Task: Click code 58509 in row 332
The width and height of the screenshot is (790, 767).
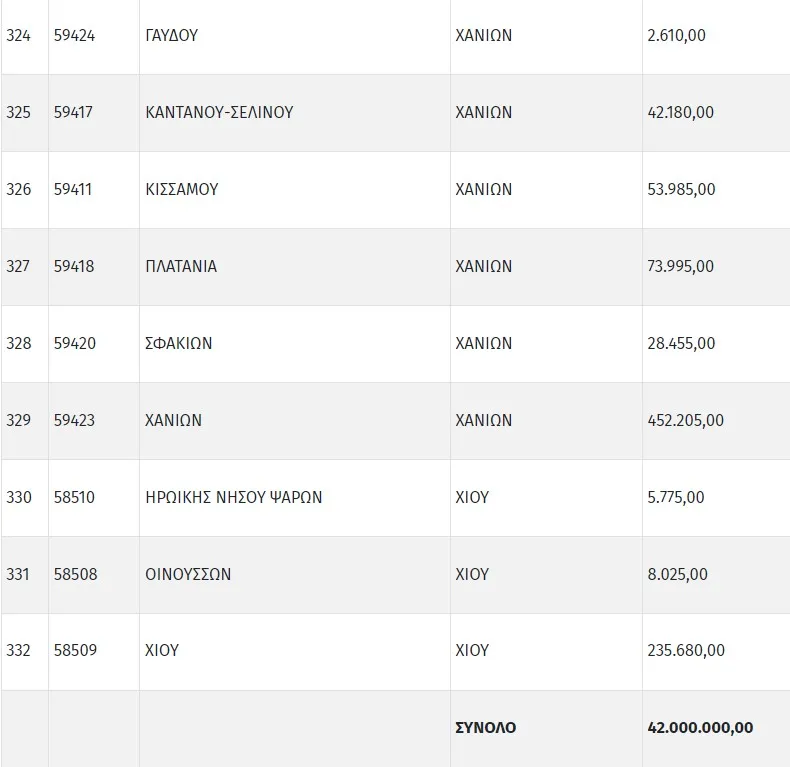Action: tap(75, 650)
